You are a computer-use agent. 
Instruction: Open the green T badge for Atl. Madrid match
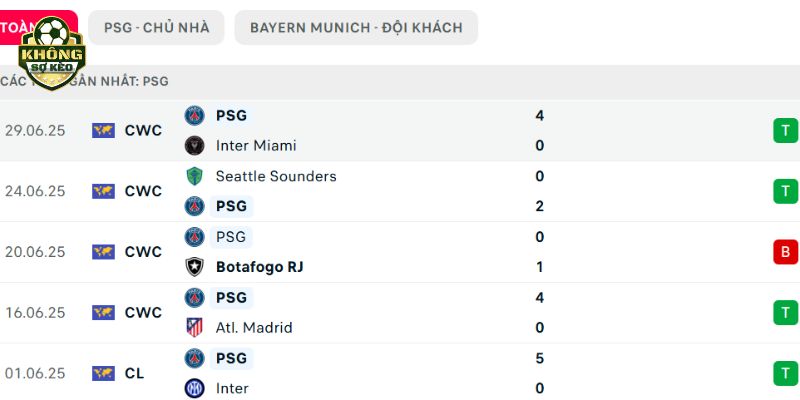786,313
